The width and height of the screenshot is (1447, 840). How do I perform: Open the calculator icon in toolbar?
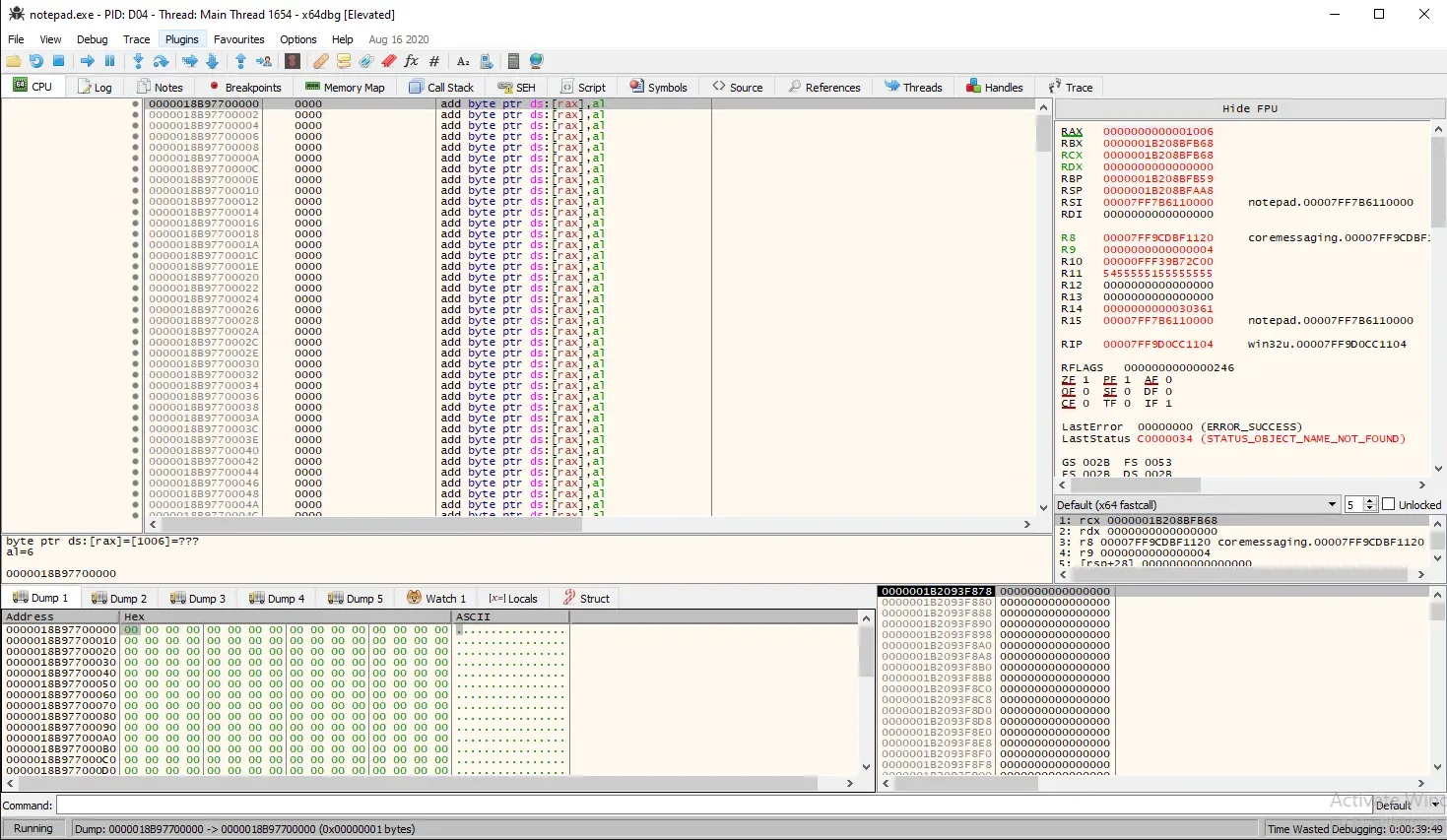click(x=513, y=61)
